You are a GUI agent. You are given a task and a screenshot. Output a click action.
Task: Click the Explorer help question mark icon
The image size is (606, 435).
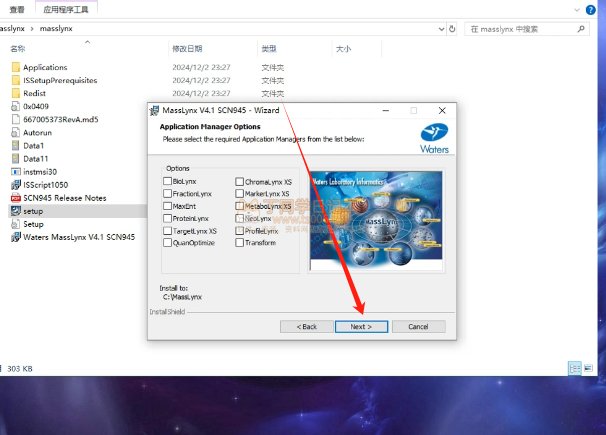[x=591, y=10]
